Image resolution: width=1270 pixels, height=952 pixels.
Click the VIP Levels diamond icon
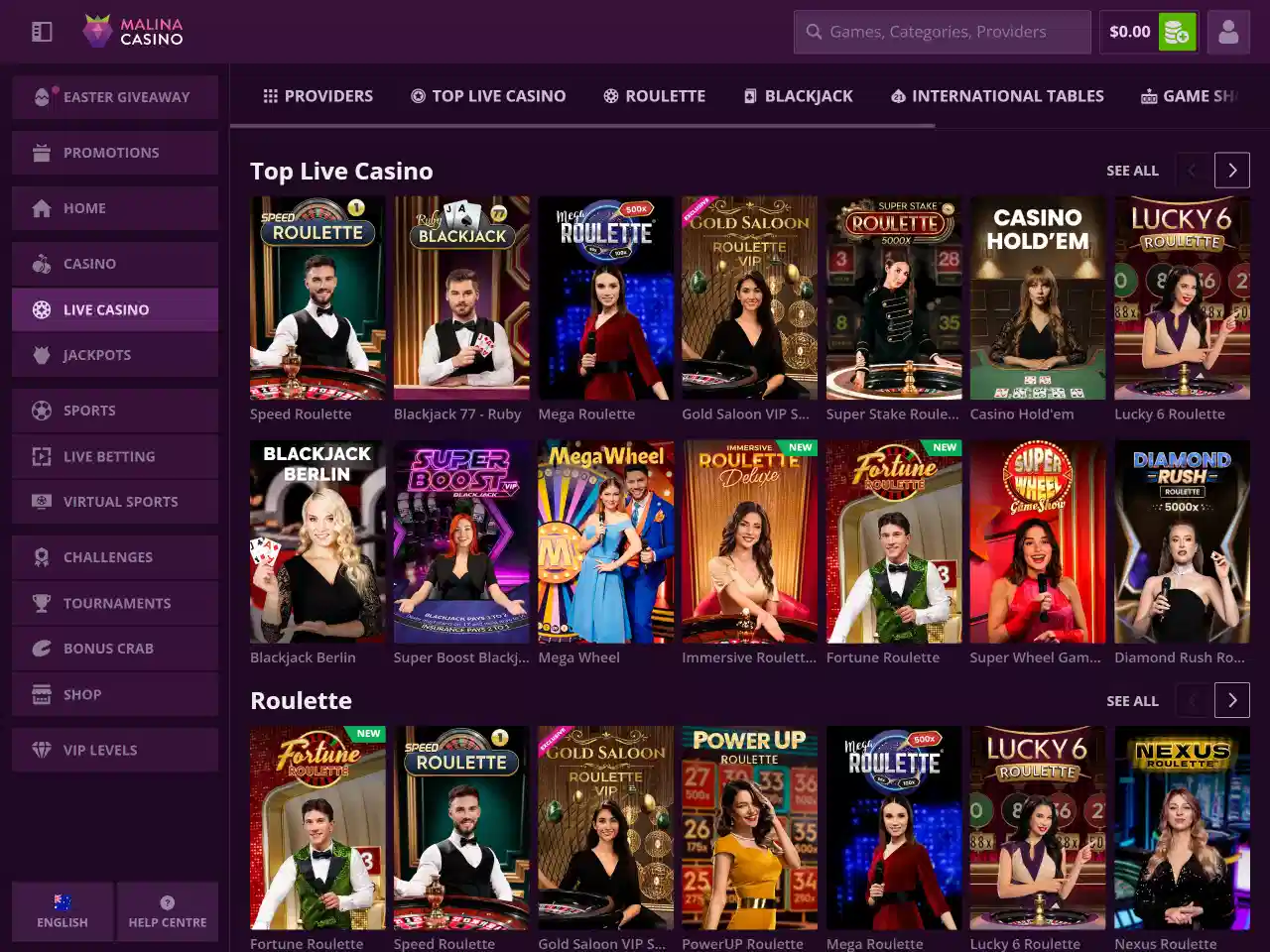pos(42,750)
